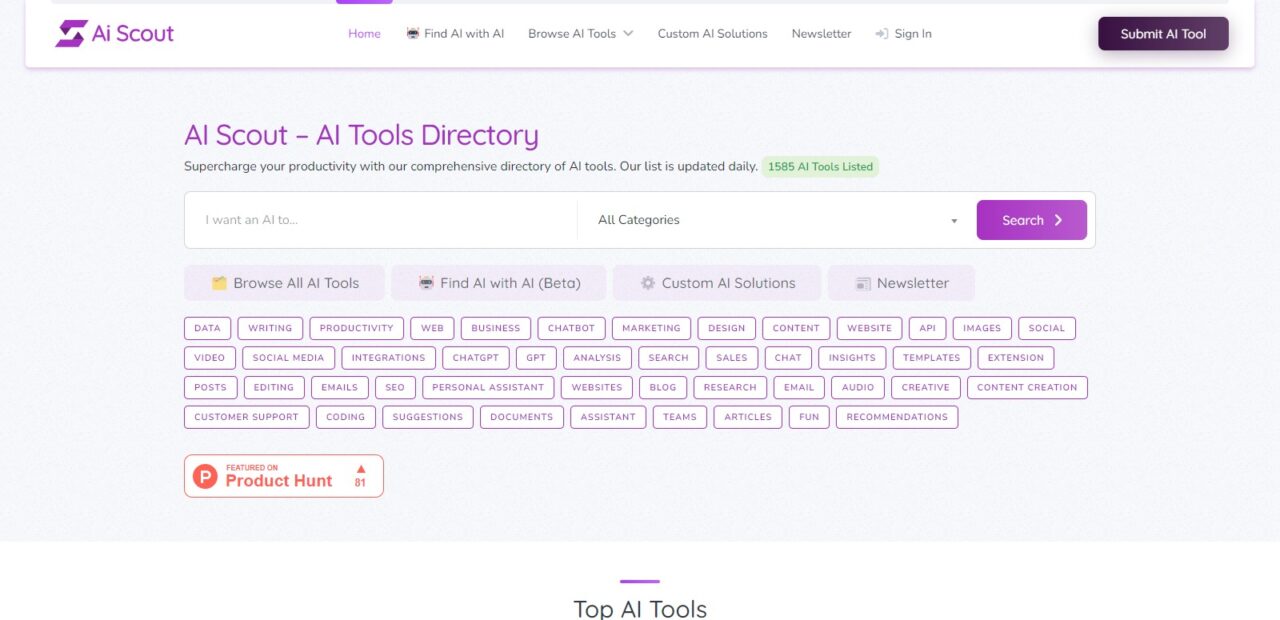1280x620 pixels.
Task: Click the Ai Scout logo
Action: tap(114, 34)
